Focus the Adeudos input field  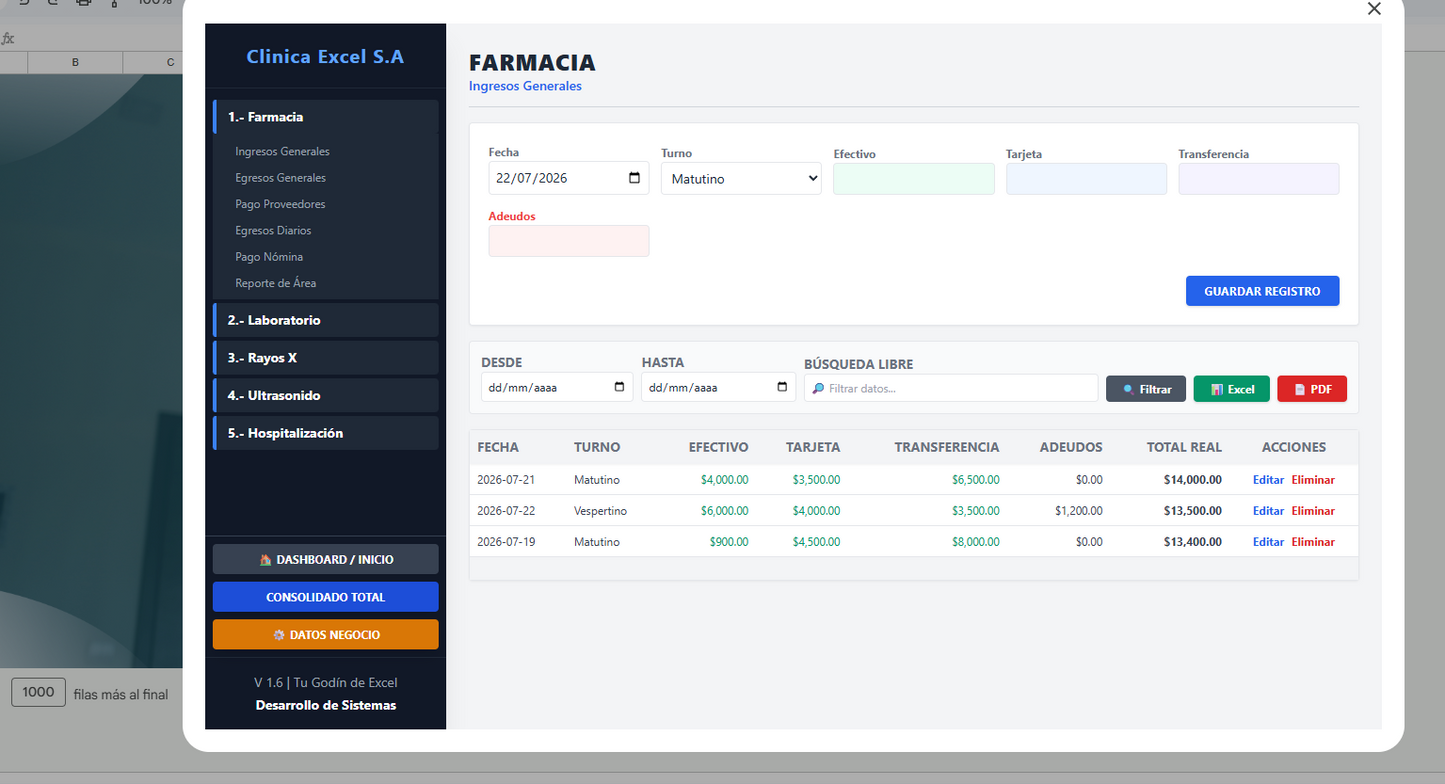[x=569, y=241]
